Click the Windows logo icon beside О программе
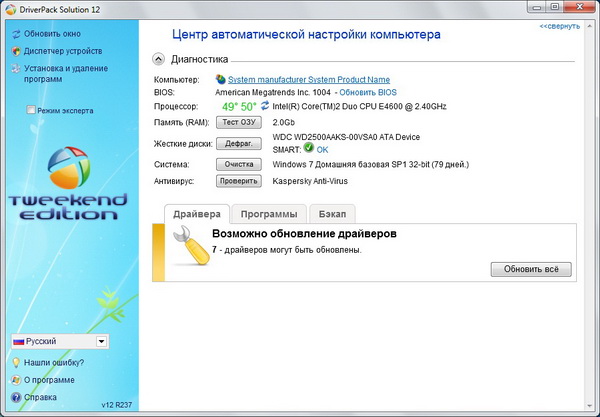Screen dimensions: 600x417 pos(15,380)
